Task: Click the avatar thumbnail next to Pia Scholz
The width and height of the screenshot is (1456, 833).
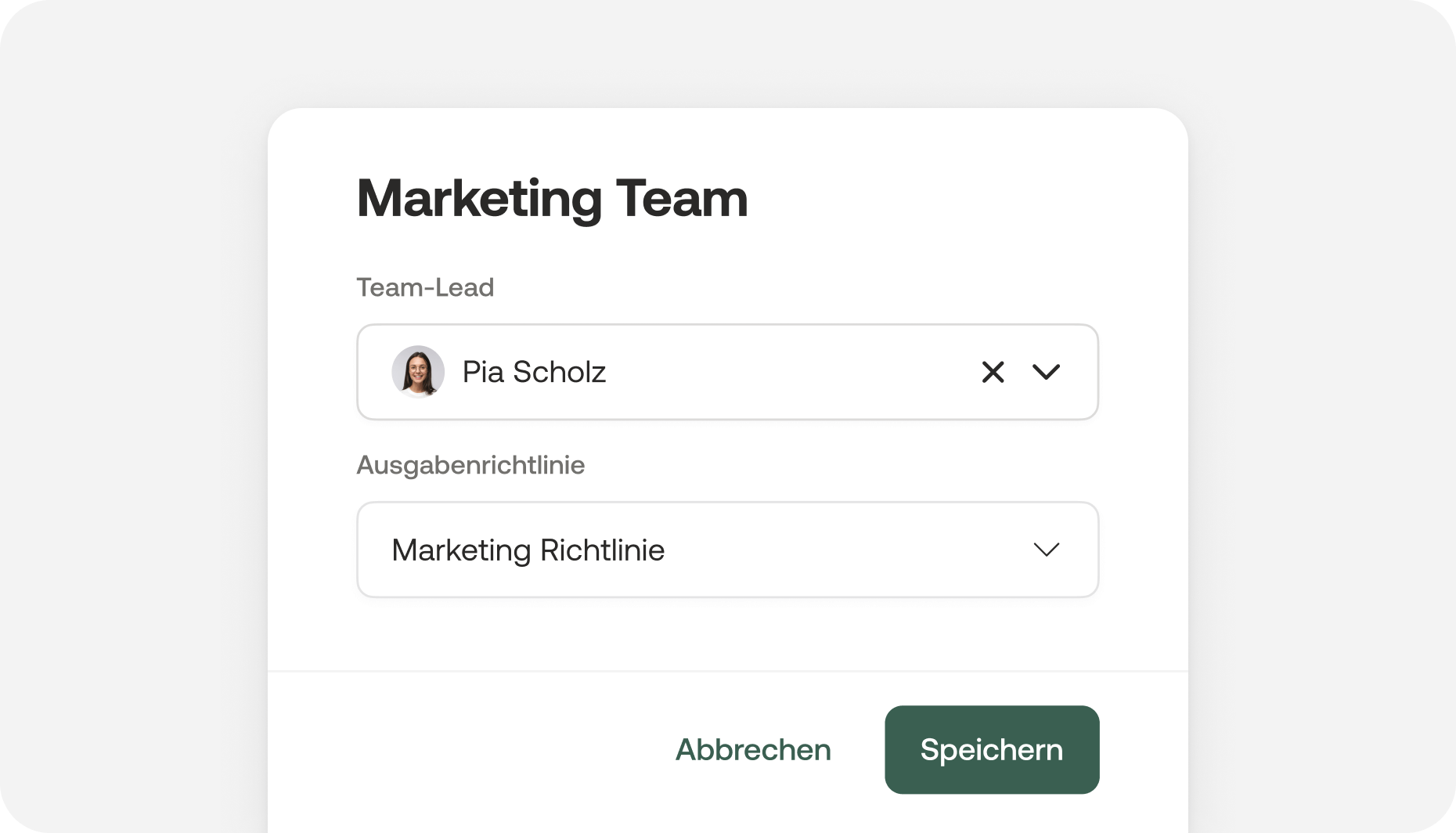Action: pyautogui.click(x=417, y=372)
